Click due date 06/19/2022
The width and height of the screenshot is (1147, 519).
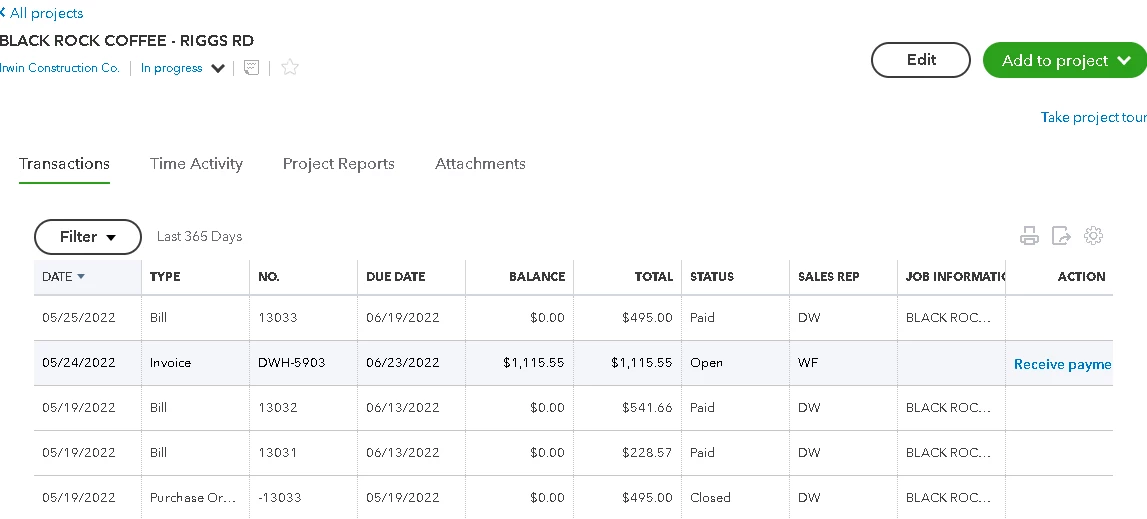(402, 318)
